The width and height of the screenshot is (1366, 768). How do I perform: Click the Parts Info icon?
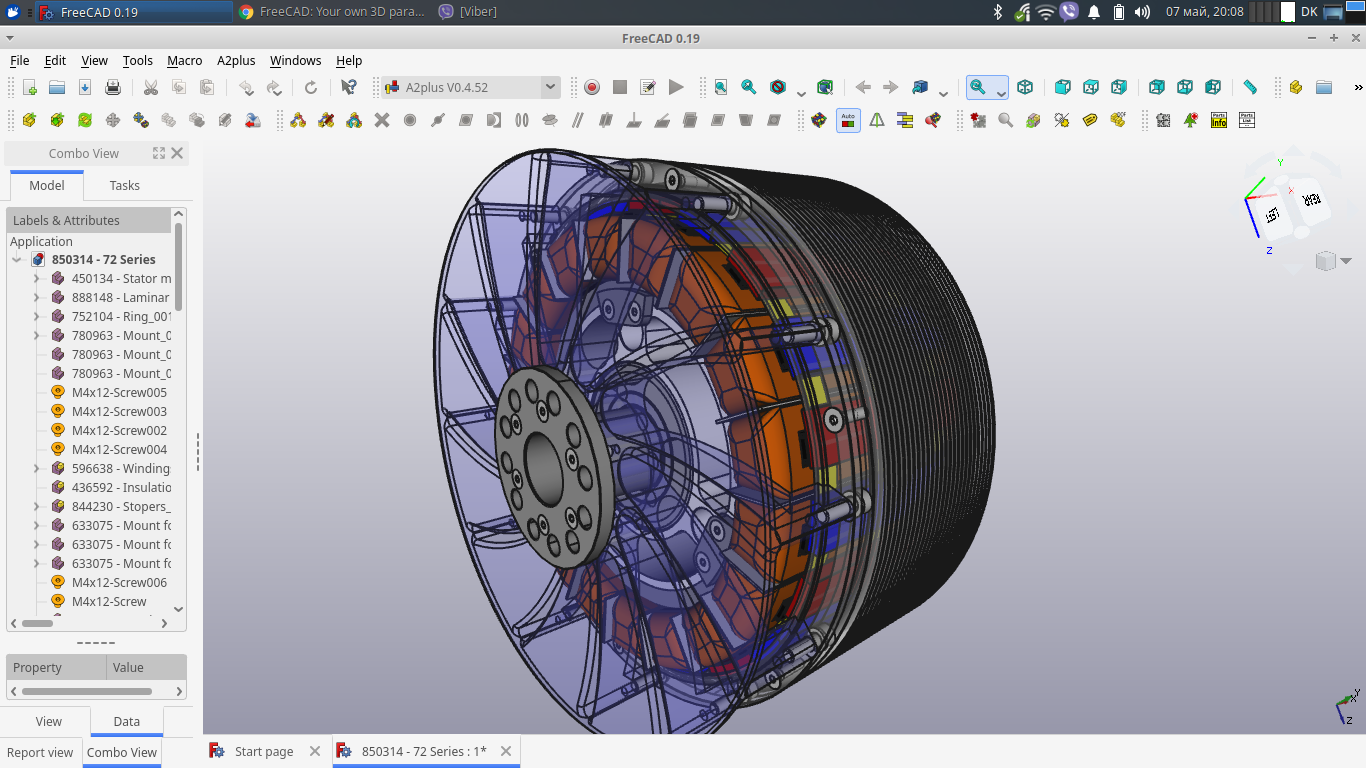point(1219,120)
